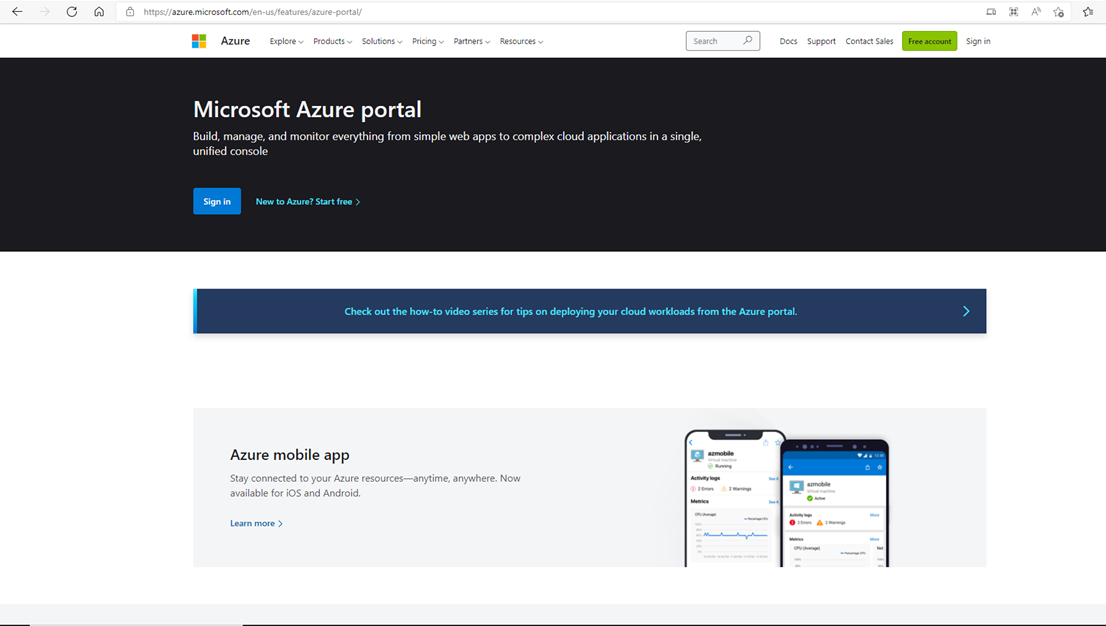The height and width of the screenshot is (626, 1106).
Task: Expand the Solutions menu
Action: point(382,41)
